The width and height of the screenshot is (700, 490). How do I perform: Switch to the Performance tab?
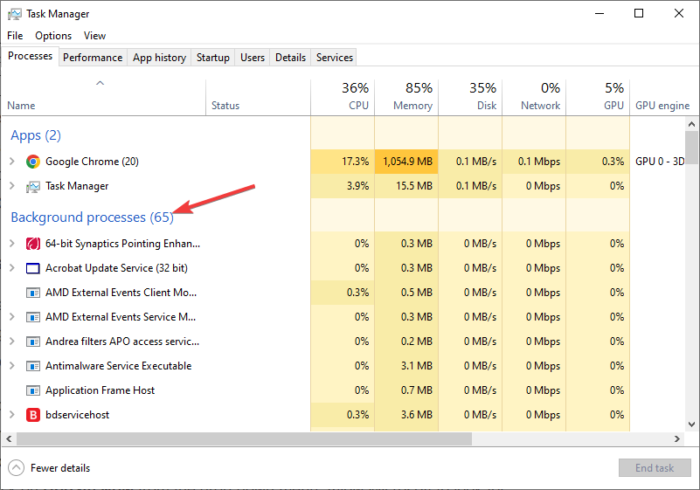92,58
